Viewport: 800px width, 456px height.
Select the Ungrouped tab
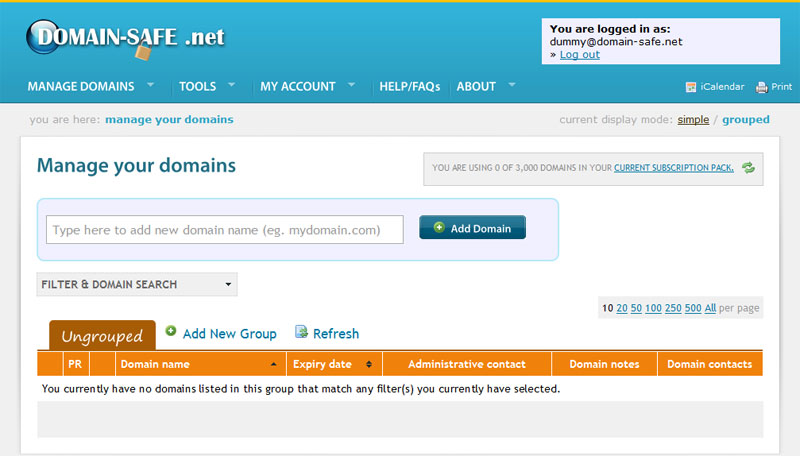(x=102, y=336)
